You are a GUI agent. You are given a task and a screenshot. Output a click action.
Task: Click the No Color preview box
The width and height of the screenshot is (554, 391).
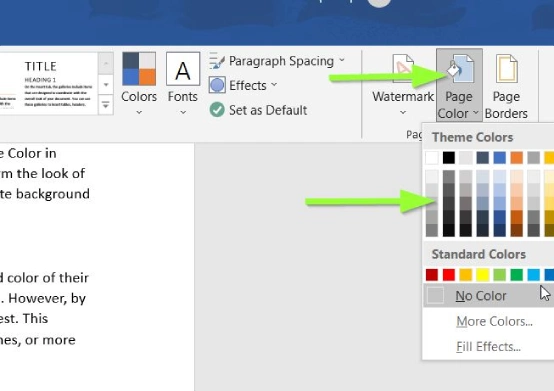[x=436, y=295]
